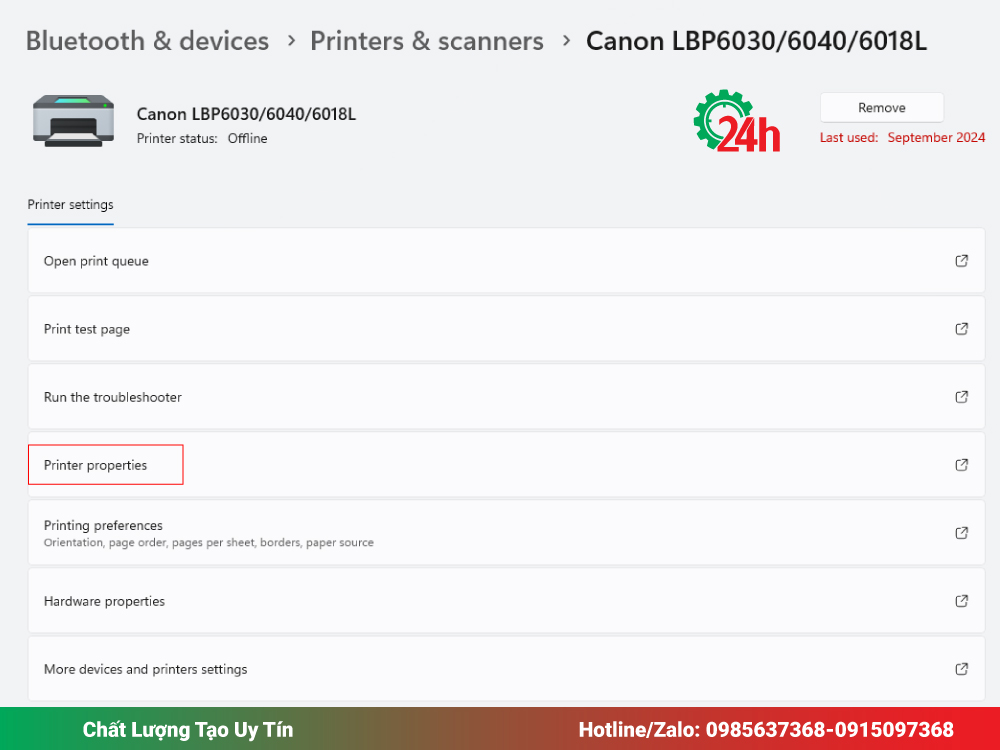Click the Last used: September 2024 text

(902, 137)
